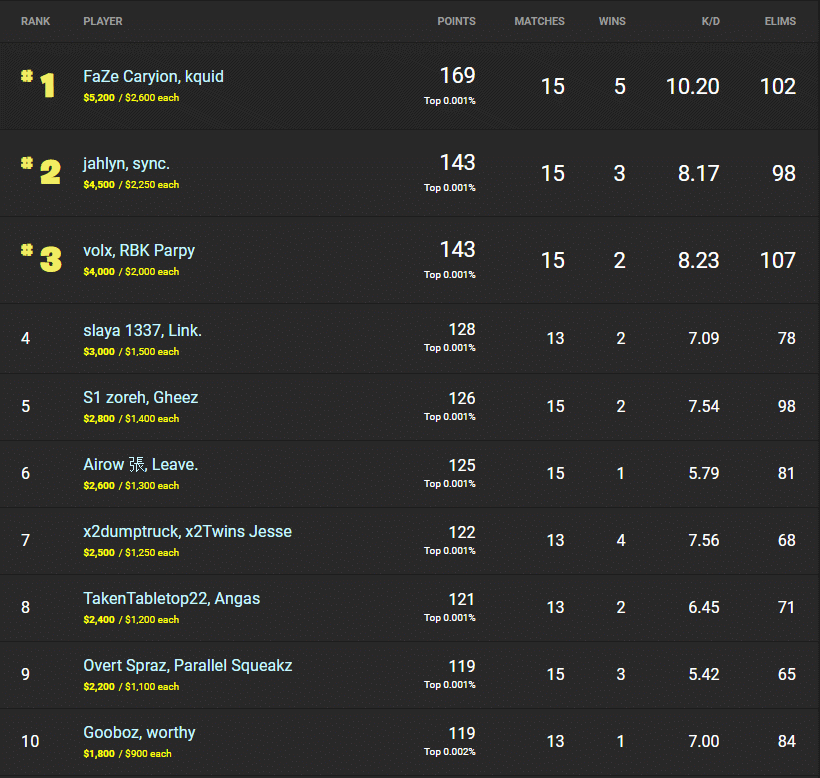Click the Airow, Leave. team name
This screenshot has width=820, height=778.
pos(141,464)
